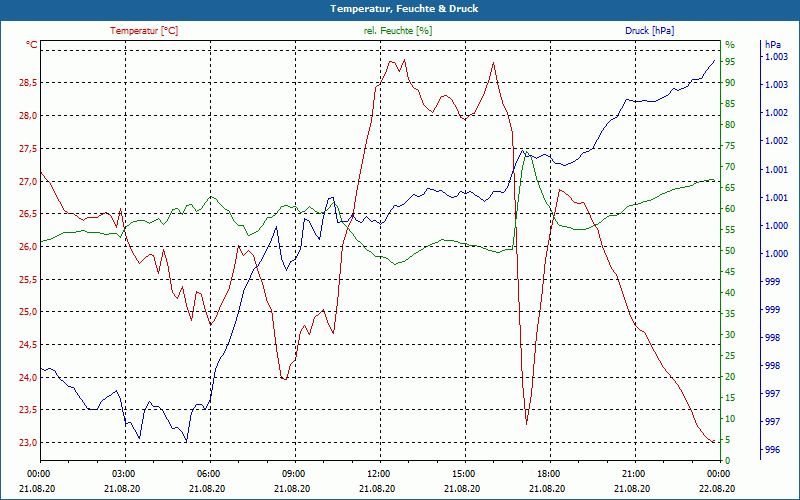800x500 pixels.
Task: Click the '%' unit label on humidity axis
Action: (x=730, y=45)
